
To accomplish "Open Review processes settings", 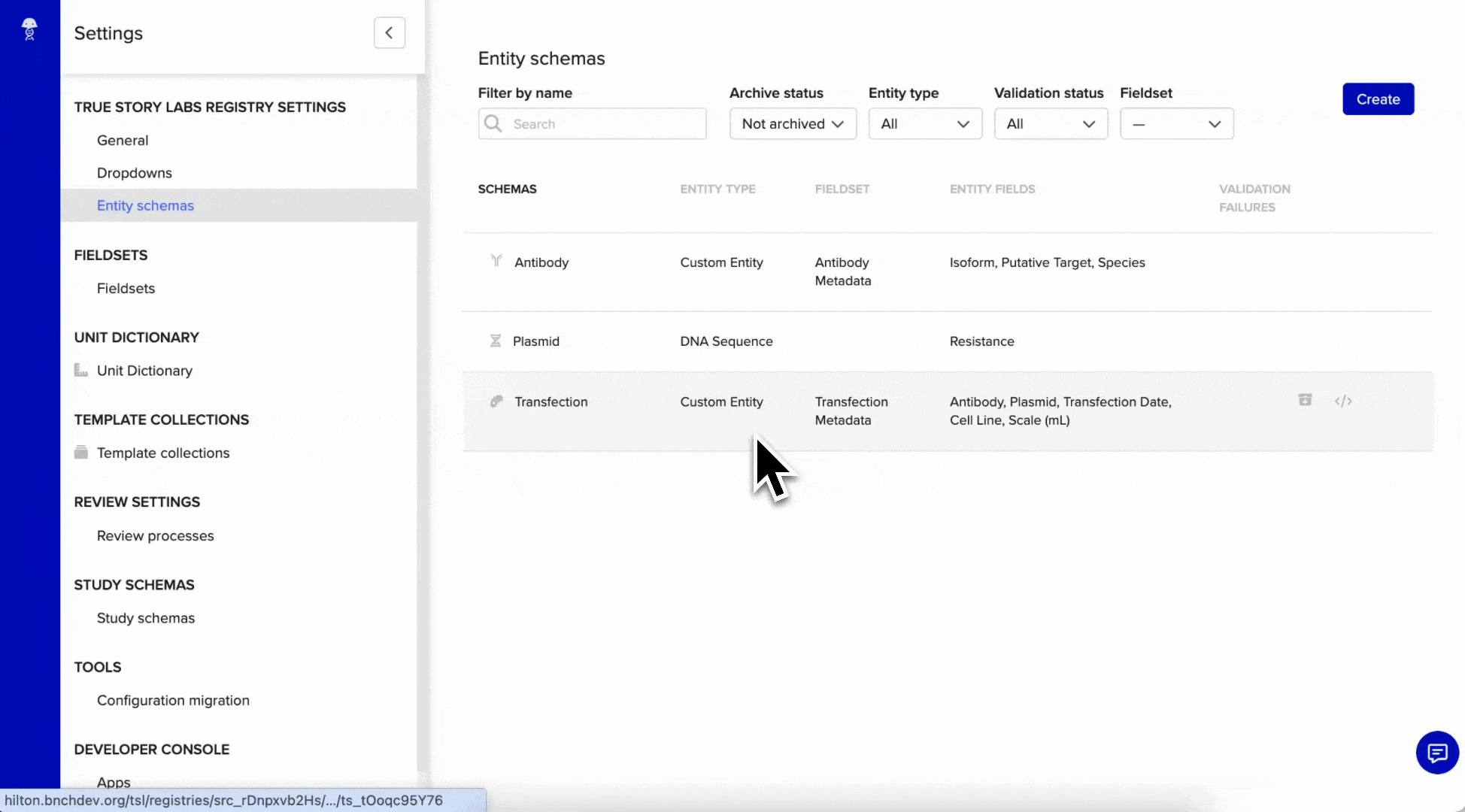I will pyautogui.click(x=154, y=535).
